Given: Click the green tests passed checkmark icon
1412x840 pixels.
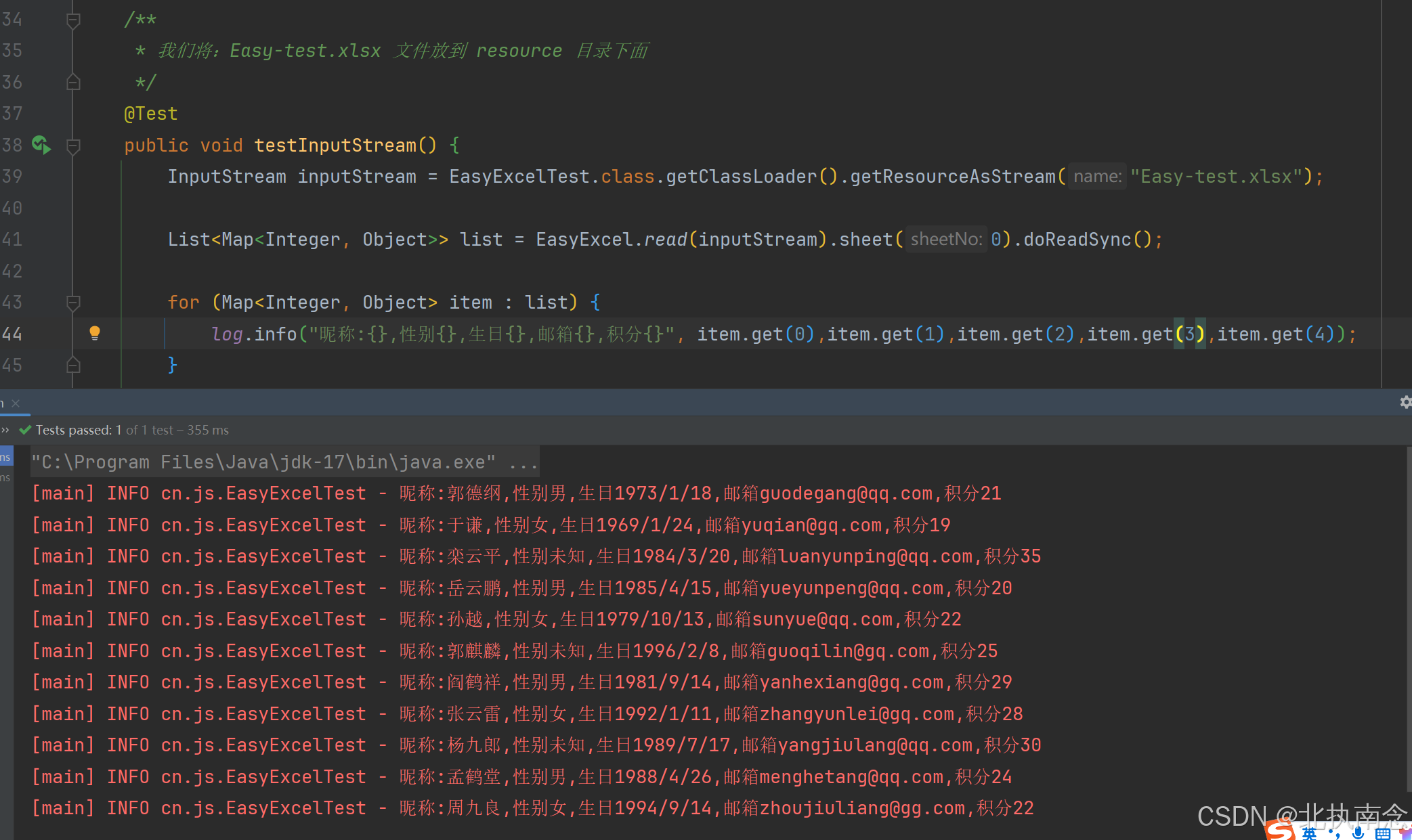Looking at the screenshot, I should [25, 430].
